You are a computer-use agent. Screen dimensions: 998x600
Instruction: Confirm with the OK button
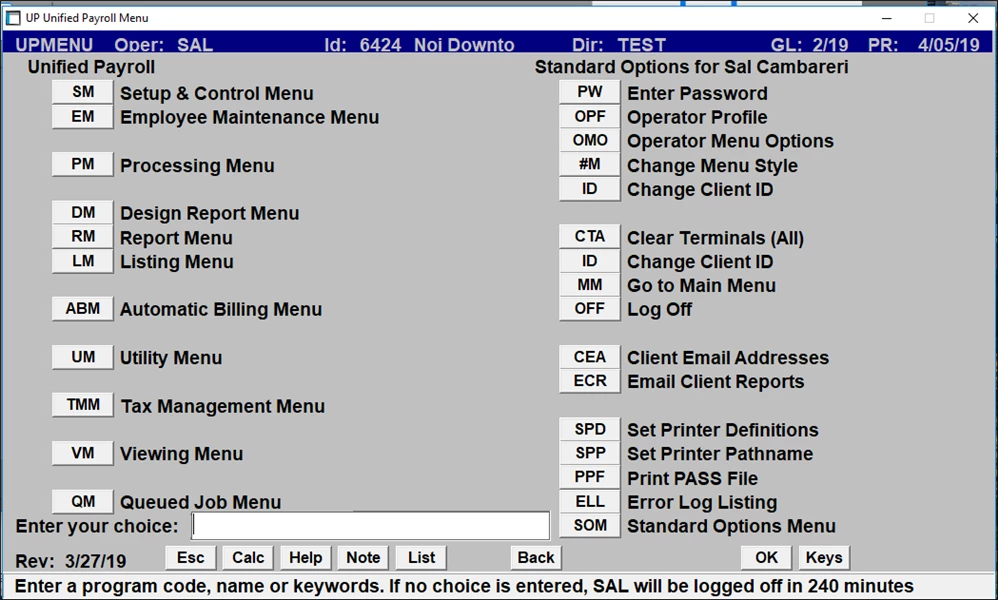(x=766, y=558)
